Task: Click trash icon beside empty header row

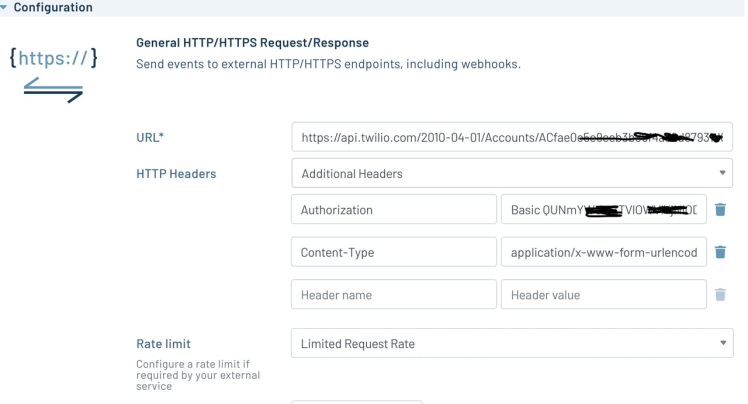Action: (720, 294)
